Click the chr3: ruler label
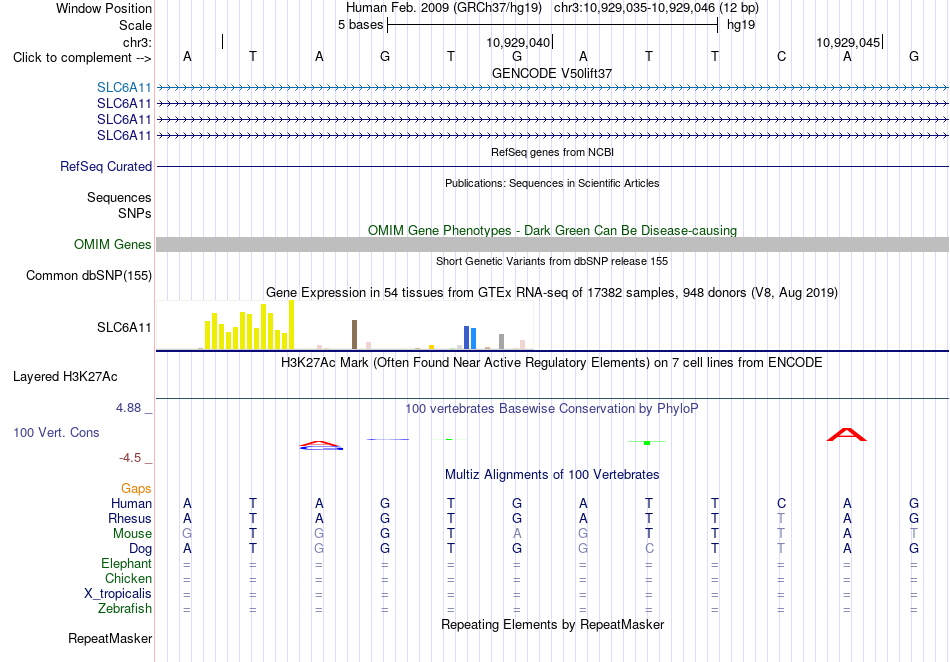This screenshot has width=950, height=662. (137, 43)
